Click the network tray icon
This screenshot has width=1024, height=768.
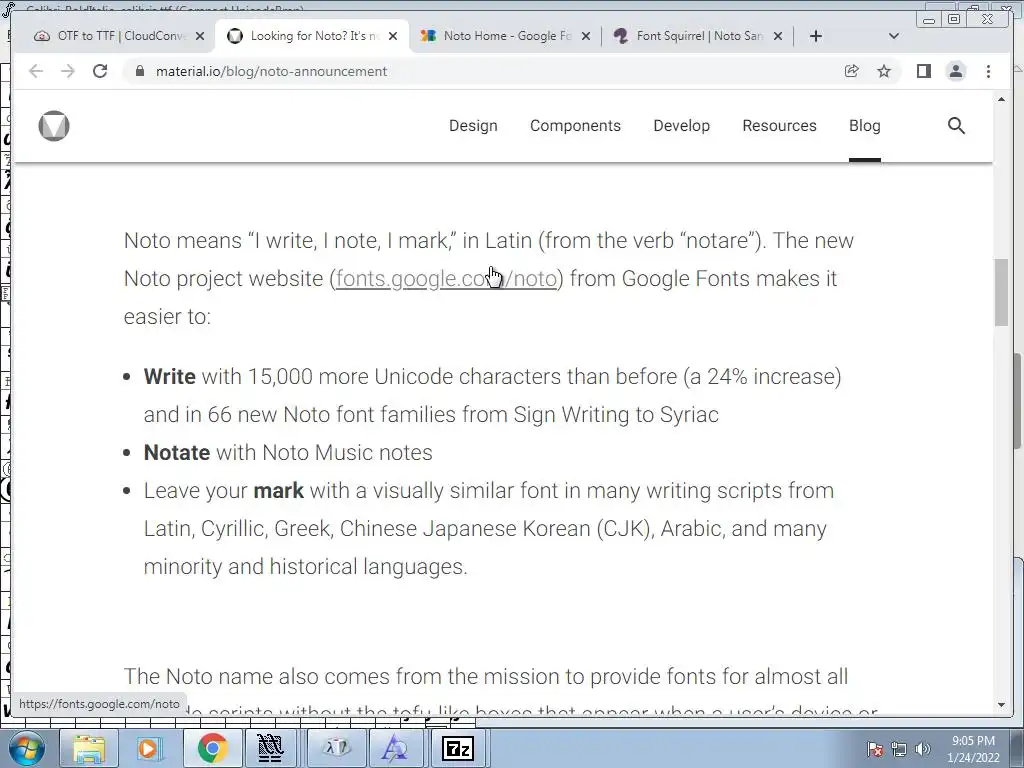point(899,749)
